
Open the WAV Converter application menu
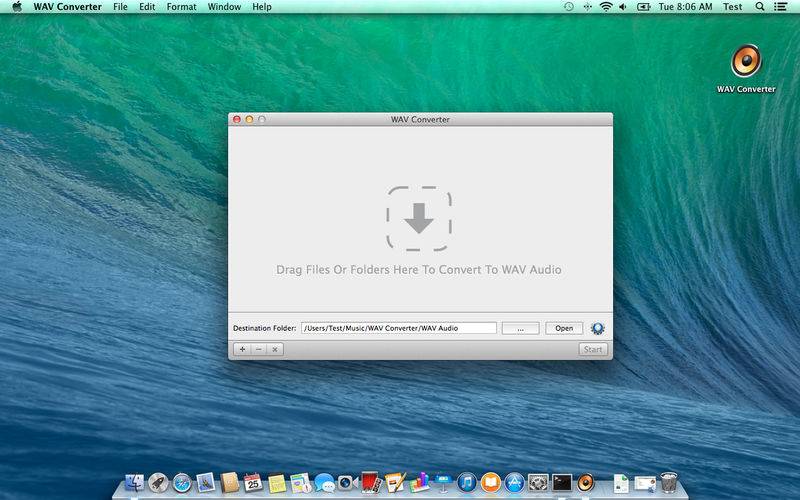67,7
